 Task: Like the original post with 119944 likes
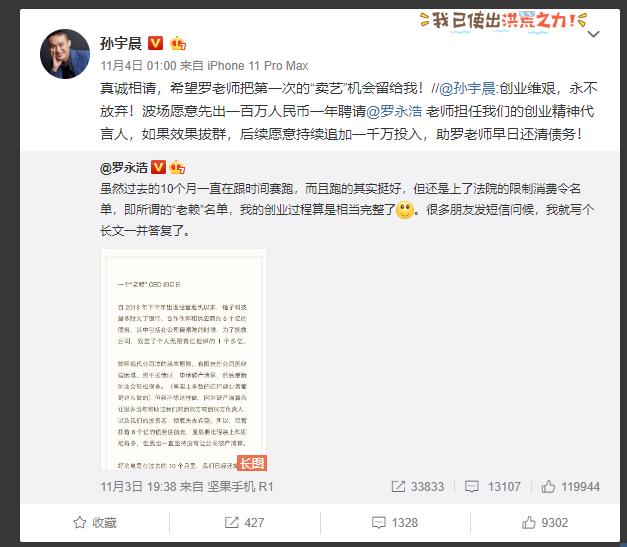pyautogui.click(x=571, y=487)
